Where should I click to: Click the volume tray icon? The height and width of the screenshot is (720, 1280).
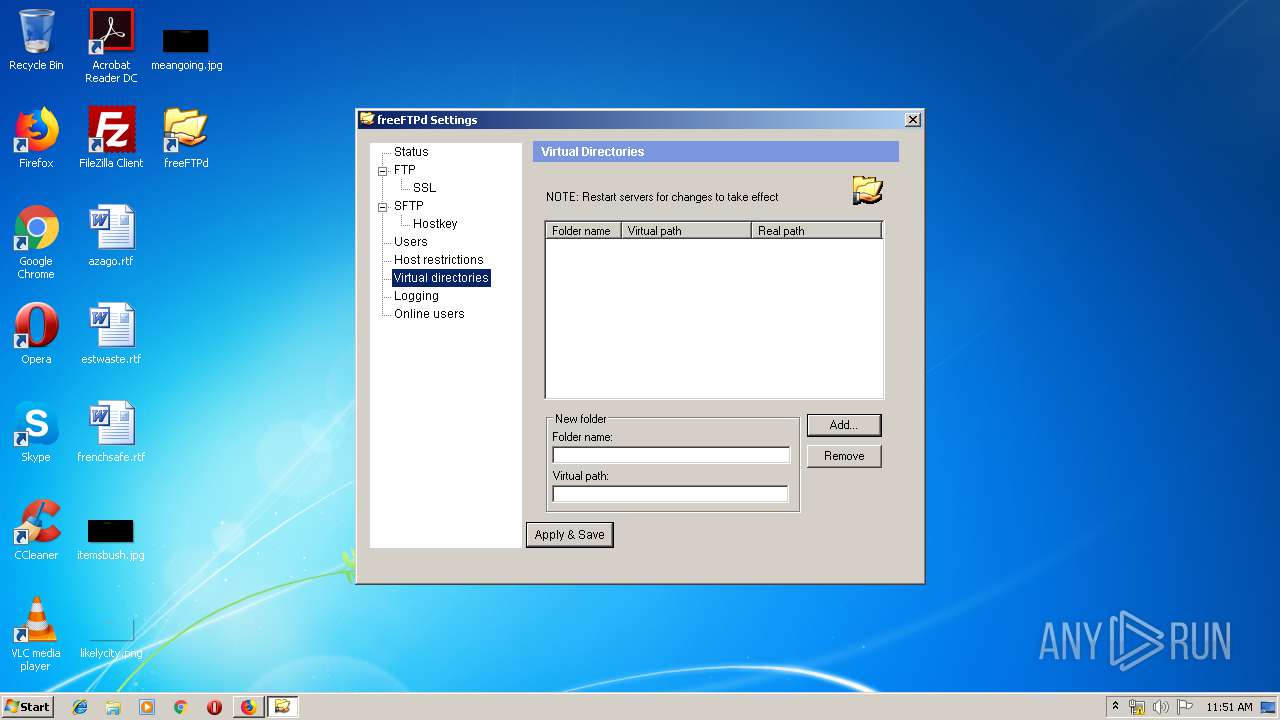click(1161, 707)
